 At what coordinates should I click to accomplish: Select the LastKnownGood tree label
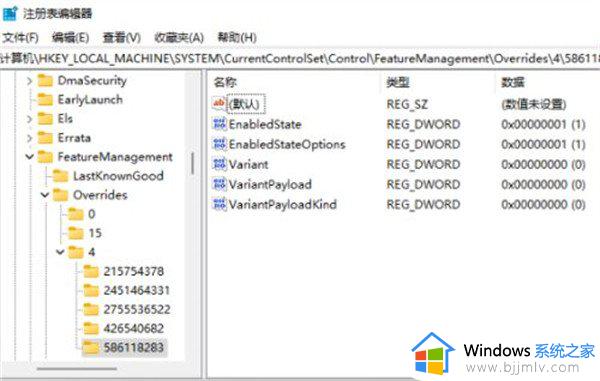(118, 176)
